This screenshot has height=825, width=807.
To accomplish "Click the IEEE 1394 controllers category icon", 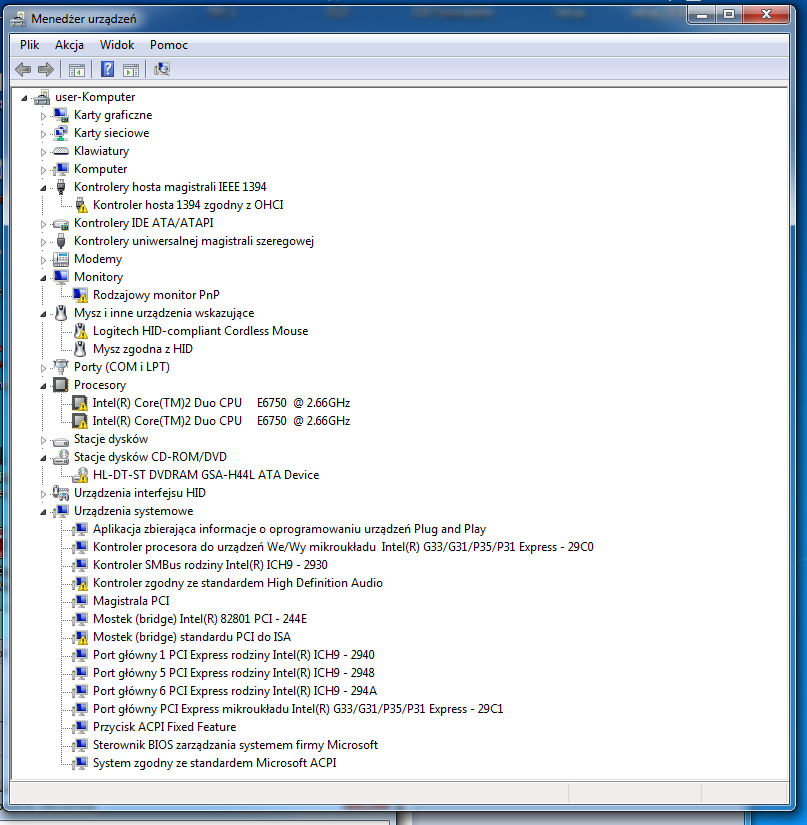I will (x=61, y=187).
